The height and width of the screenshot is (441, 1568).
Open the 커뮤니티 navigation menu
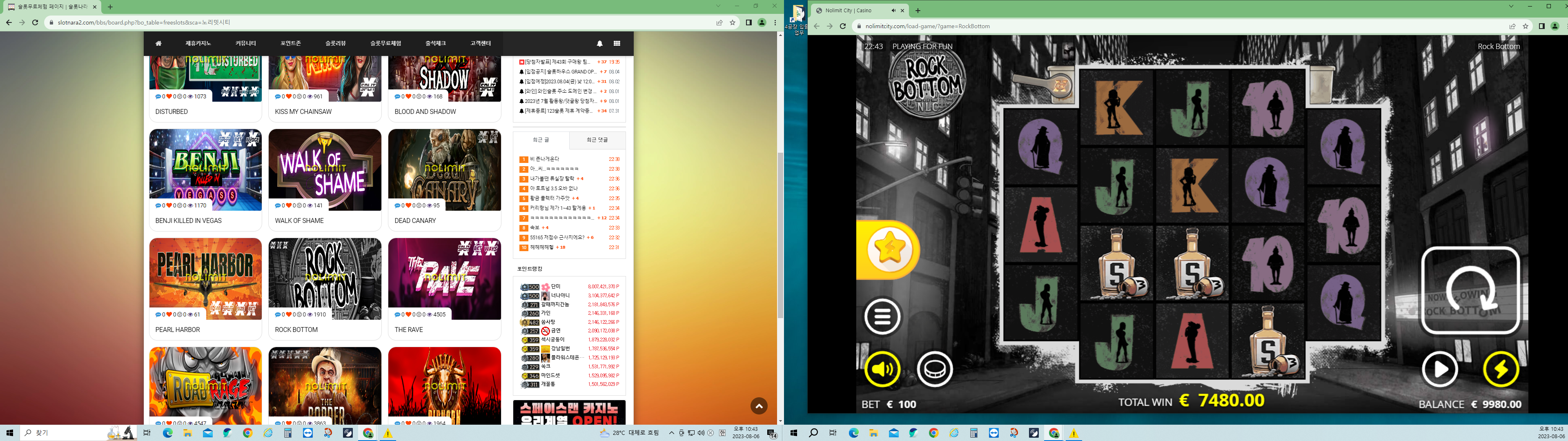[x=246, y=43]
